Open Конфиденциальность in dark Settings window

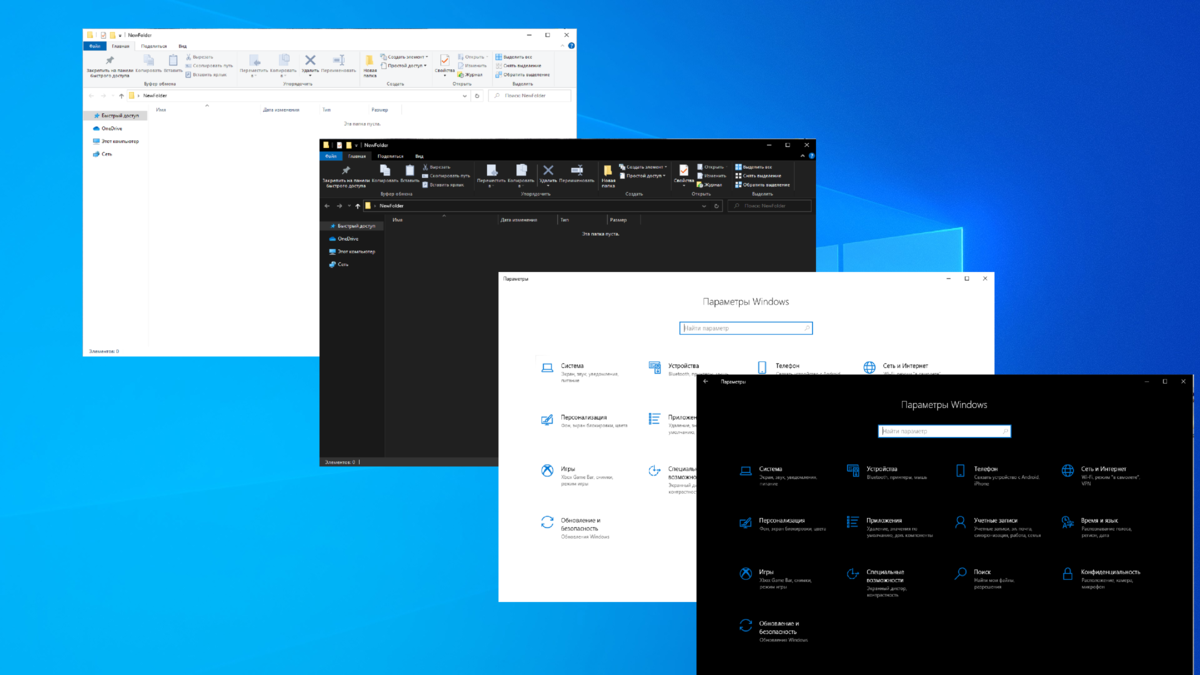coord(1101,576)
